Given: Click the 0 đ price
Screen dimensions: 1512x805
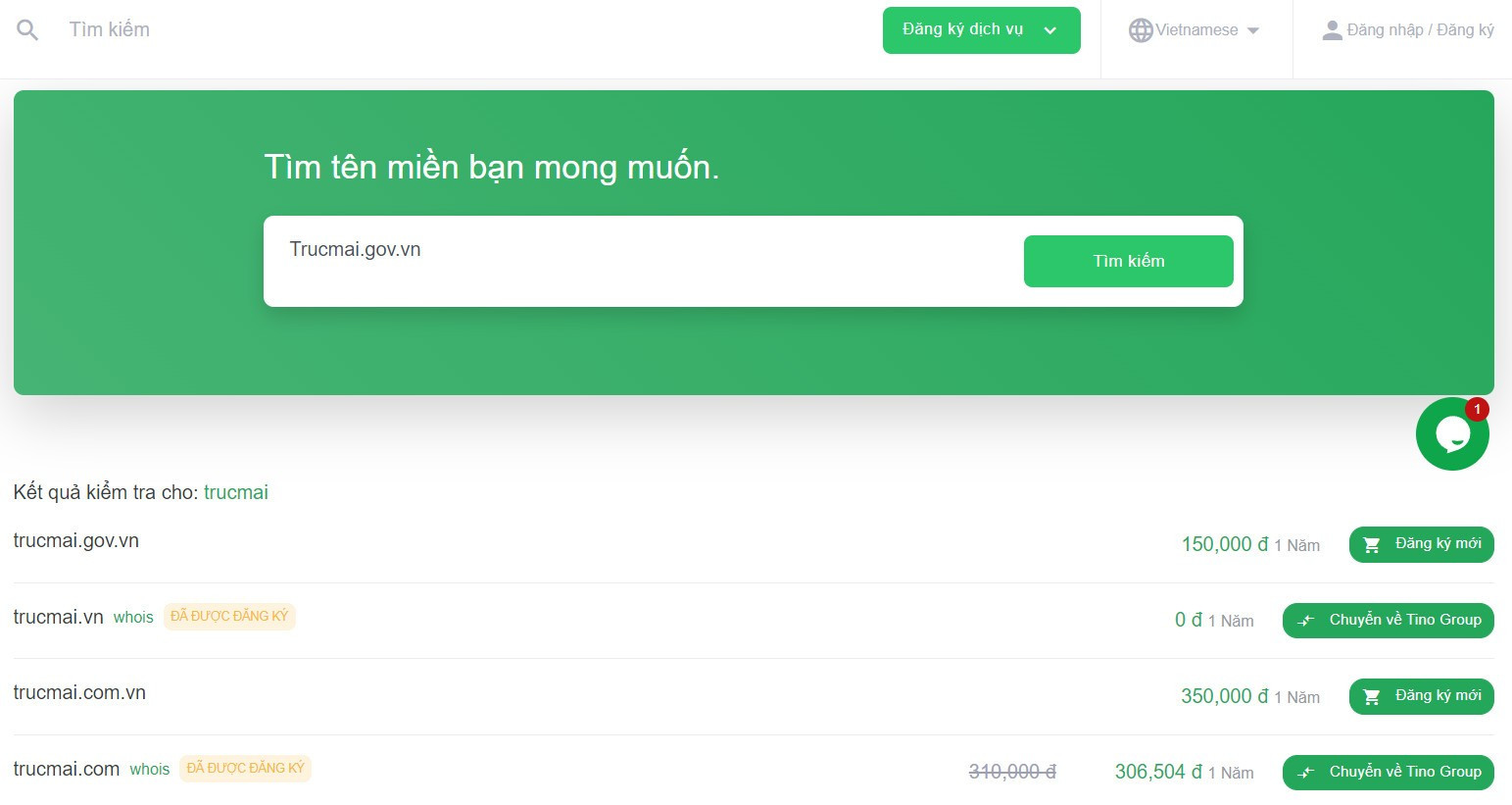Looking at the screenshot, I should point(1189,620).
